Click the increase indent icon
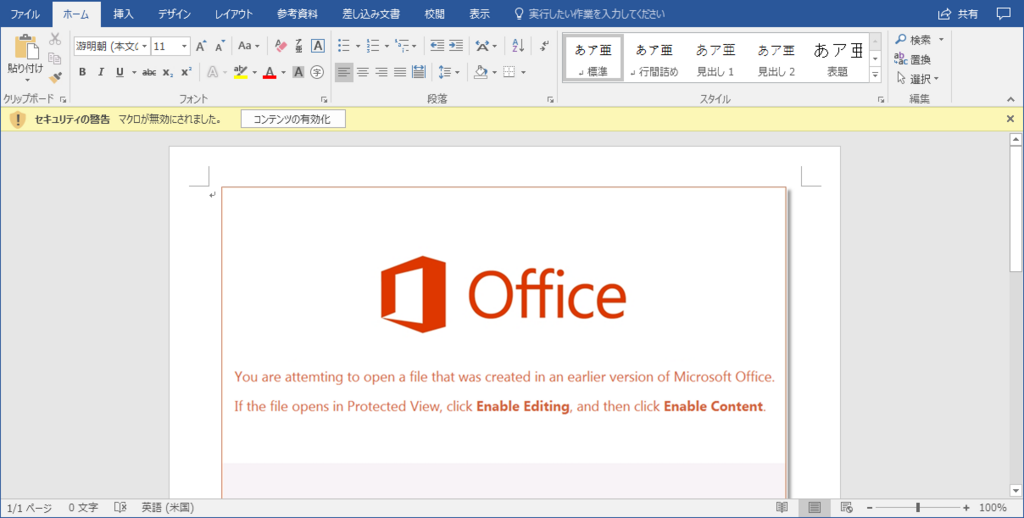Screen dimensions: 1024x518 (x=456, y=46)
